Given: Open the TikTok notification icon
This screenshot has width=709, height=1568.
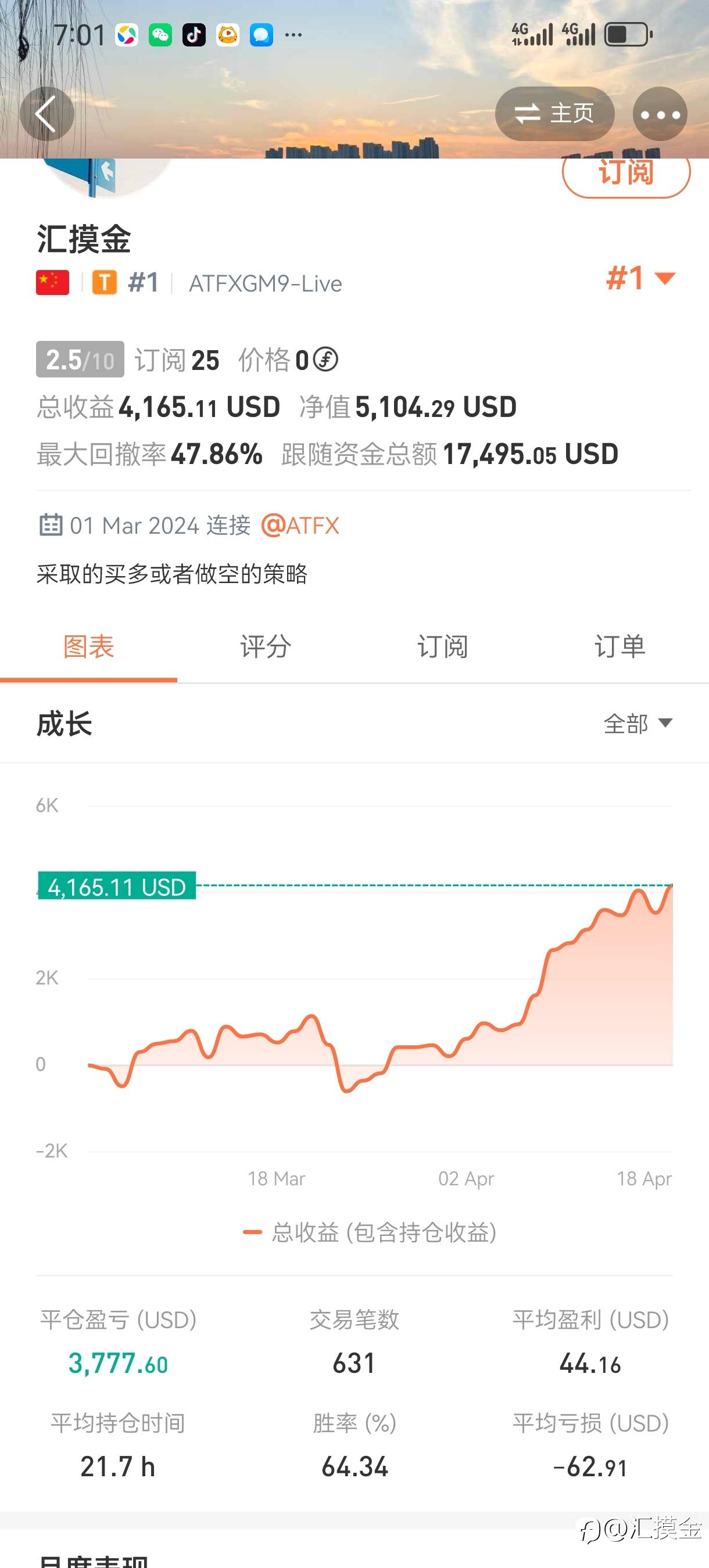Looking at the screenshot, I should coord(194,35).
